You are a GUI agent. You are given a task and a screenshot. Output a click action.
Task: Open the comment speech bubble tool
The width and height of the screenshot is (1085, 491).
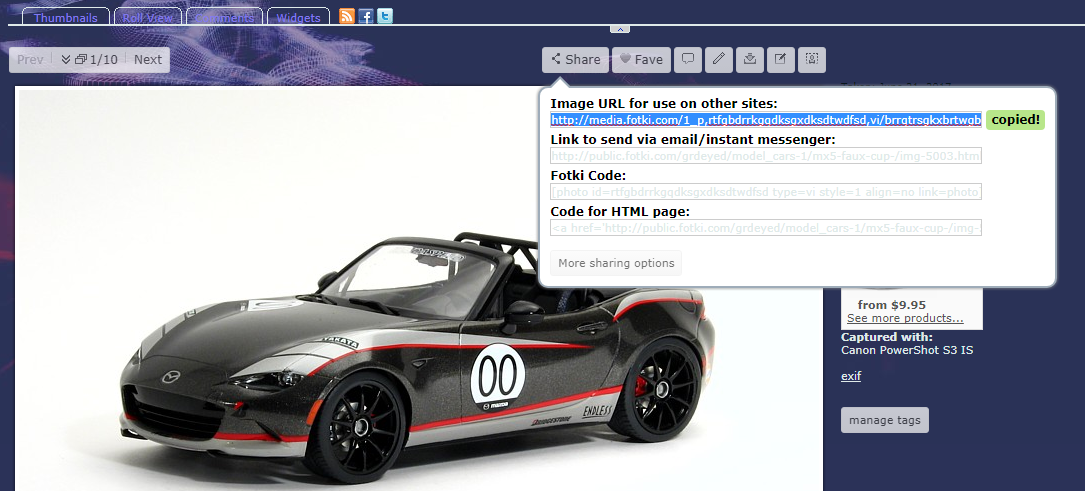(687, 60)
